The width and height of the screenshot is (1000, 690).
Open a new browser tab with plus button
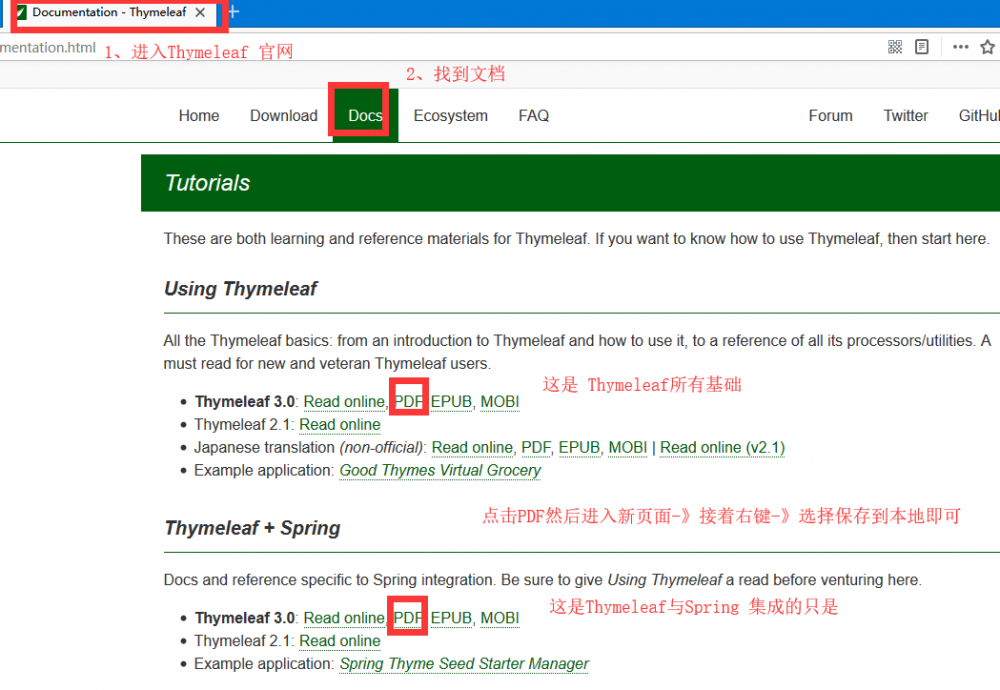tap(232, 13)
